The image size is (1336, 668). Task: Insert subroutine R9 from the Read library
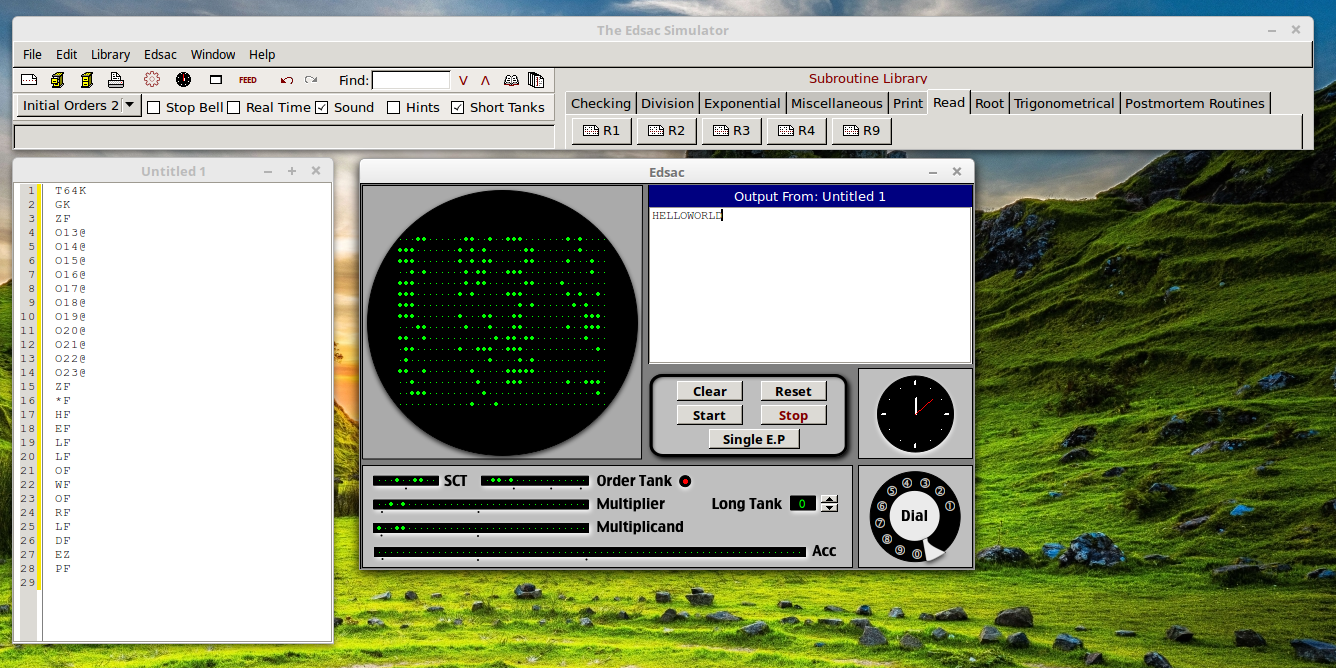click(x=861, y=130)
